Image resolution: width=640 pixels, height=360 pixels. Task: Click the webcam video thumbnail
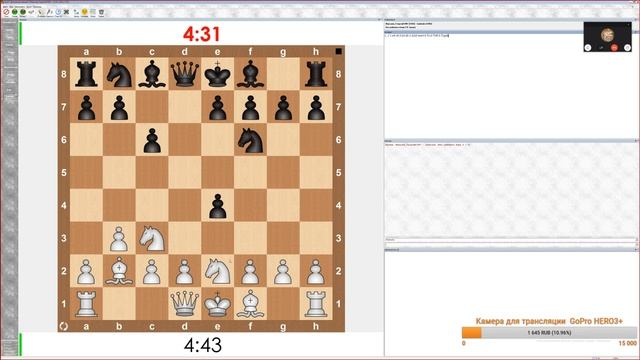pyautogui.click(x=608, y=37)
